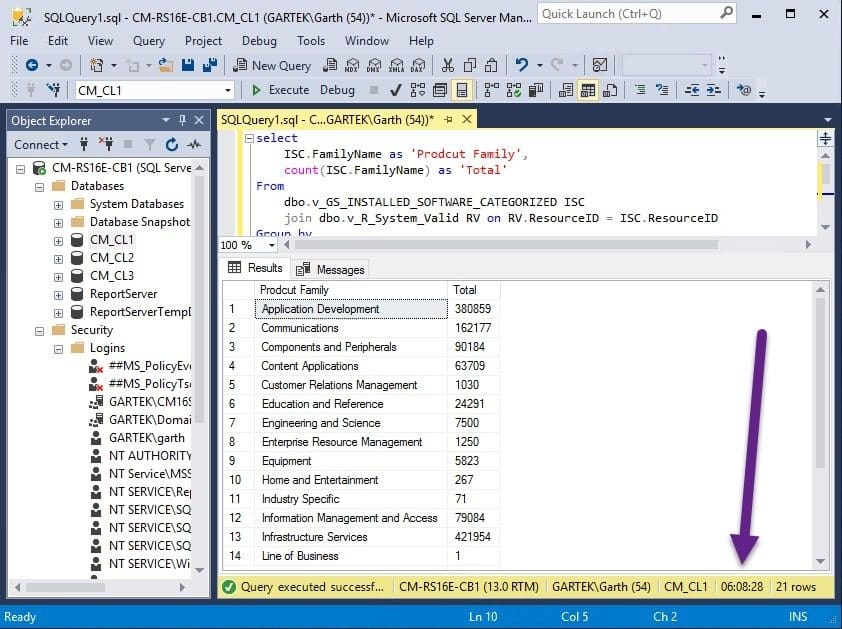Expand the CM_CL2 database node
Image resolution: width=842 pixels, height=629 pixels.
pos(58,259)
